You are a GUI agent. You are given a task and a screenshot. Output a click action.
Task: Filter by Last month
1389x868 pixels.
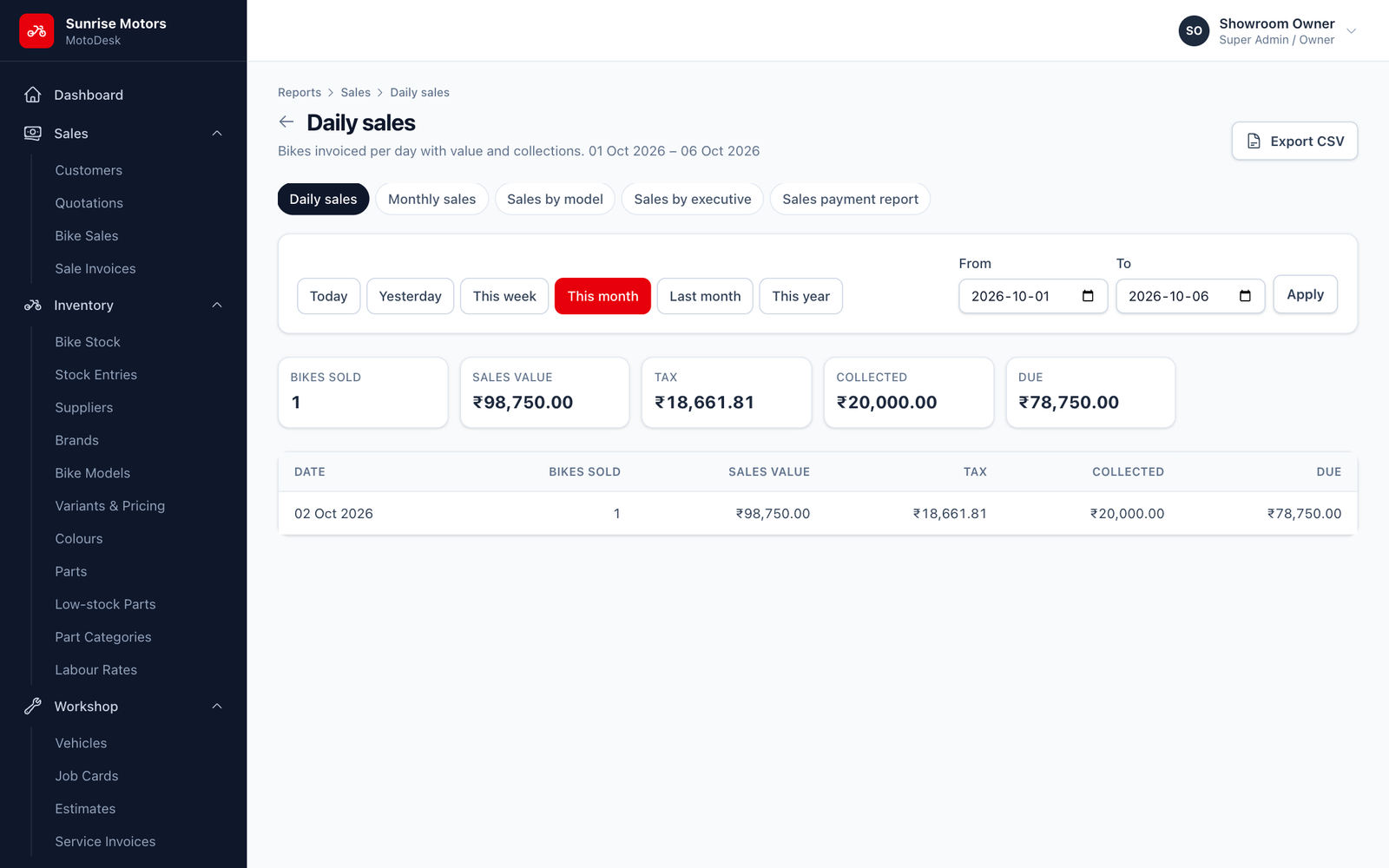(x=705, y=296)
